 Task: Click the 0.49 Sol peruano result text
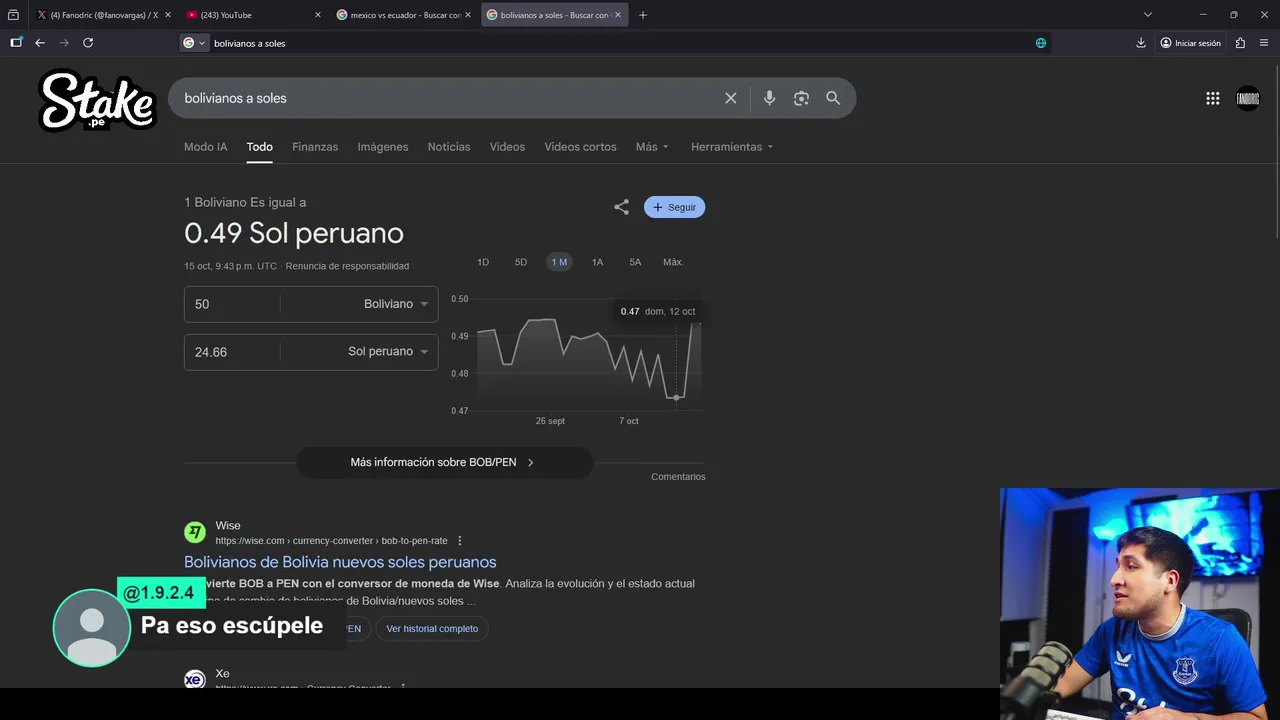(294, 233)
